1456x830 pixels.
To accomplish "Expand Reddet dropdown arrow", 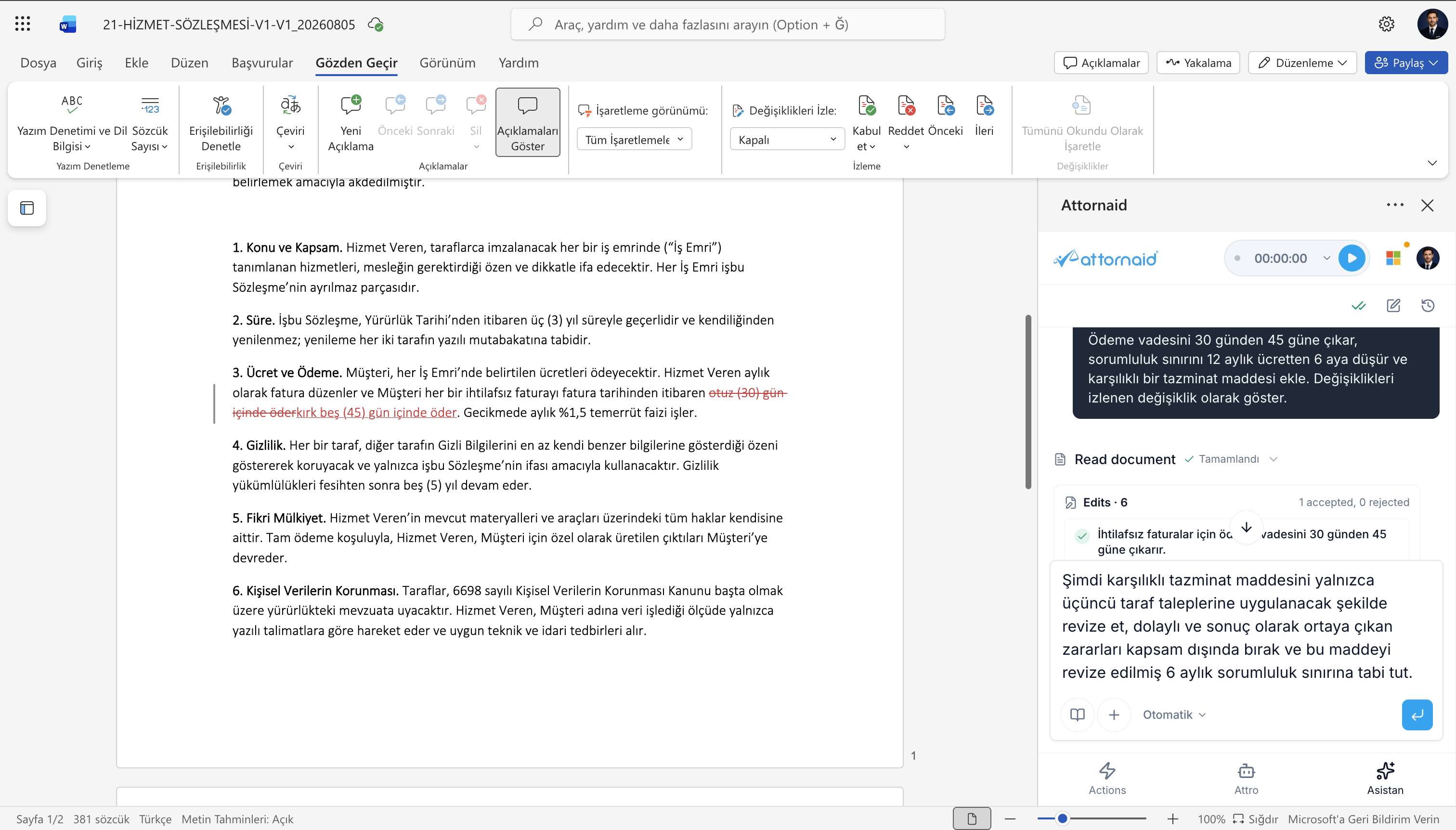I will point(906,147).
